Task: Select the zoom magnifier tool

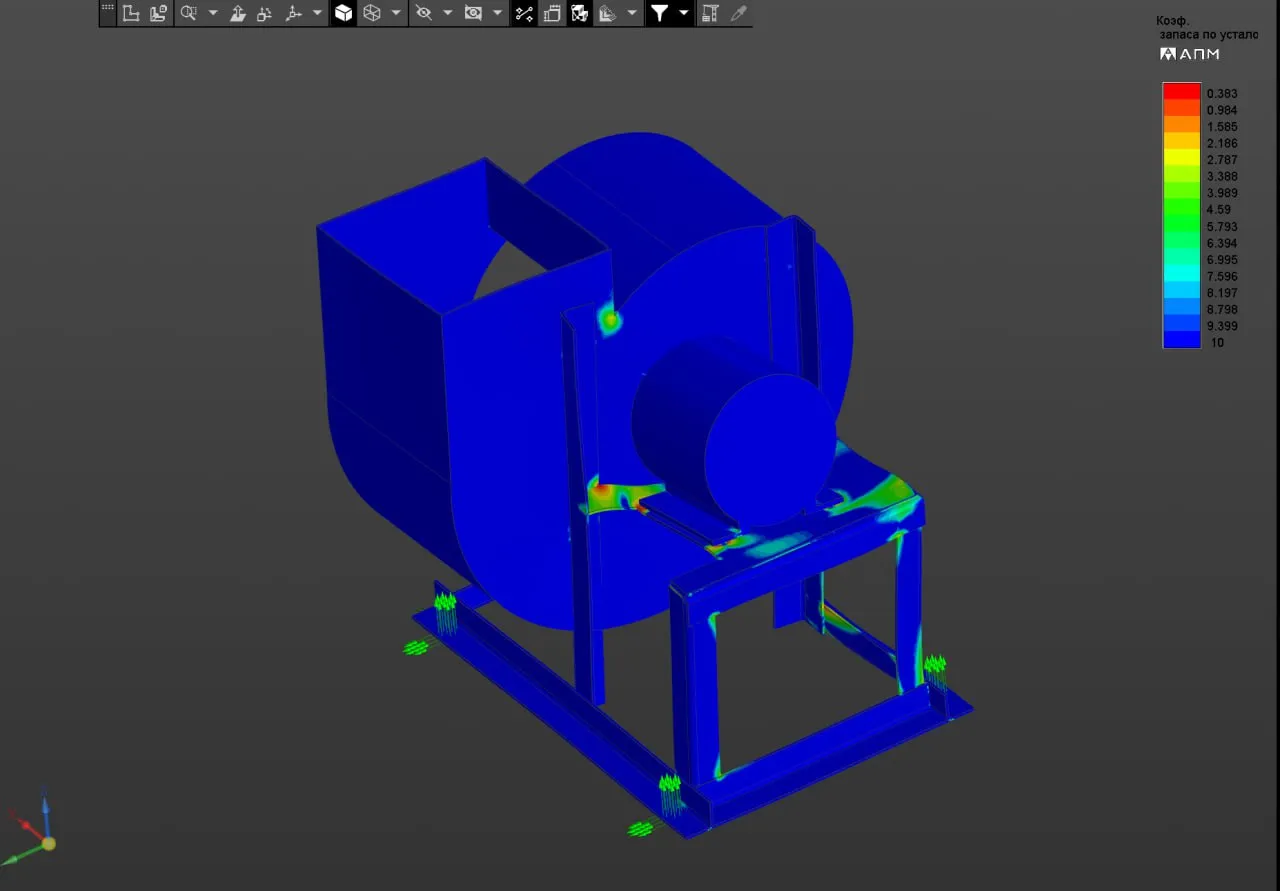Action: coord(188,13)
